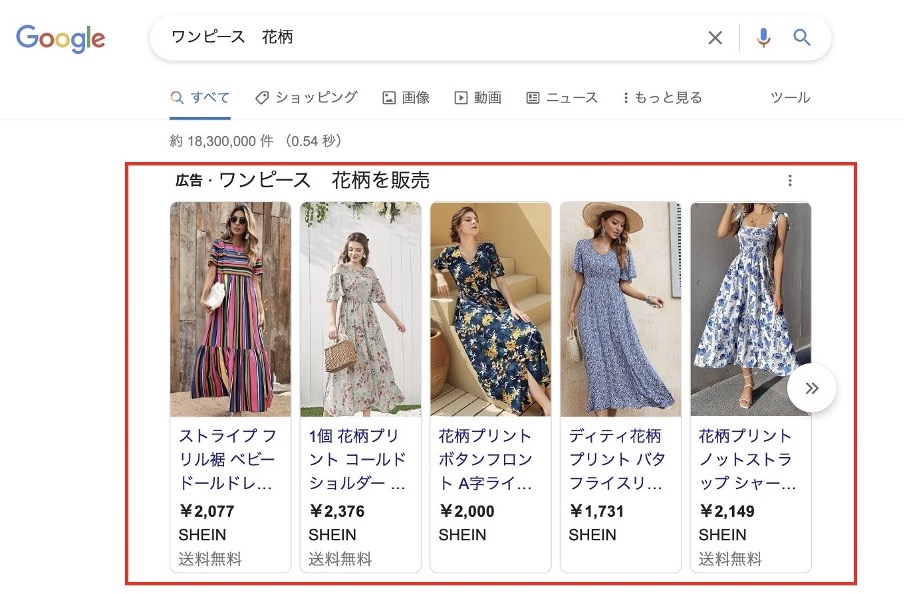Click 送料無料 under the ¥2,376 item

click(x=340, y=558)
